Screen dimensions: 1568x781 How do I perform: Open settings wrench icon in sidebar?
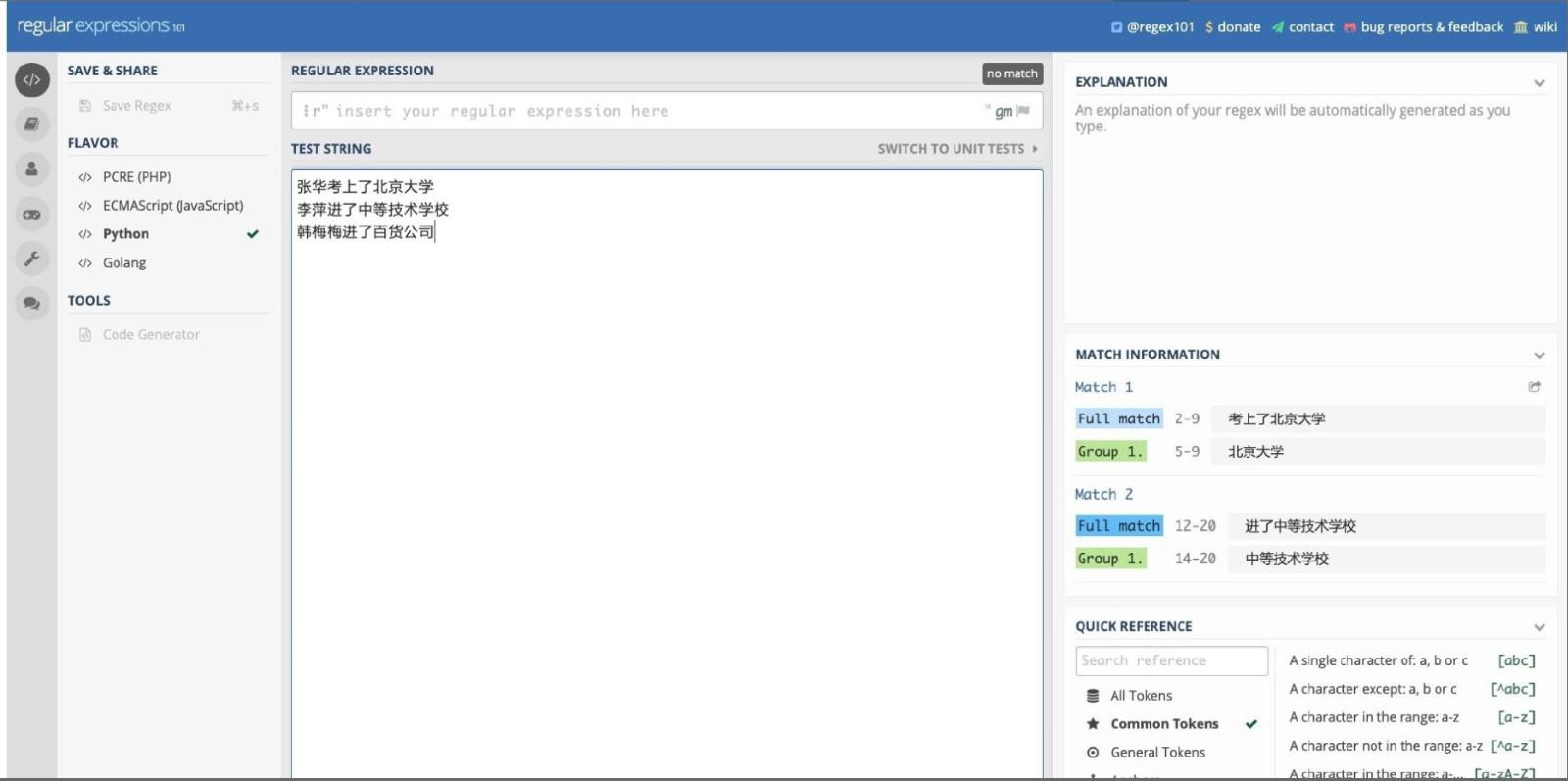click(32, 258)
